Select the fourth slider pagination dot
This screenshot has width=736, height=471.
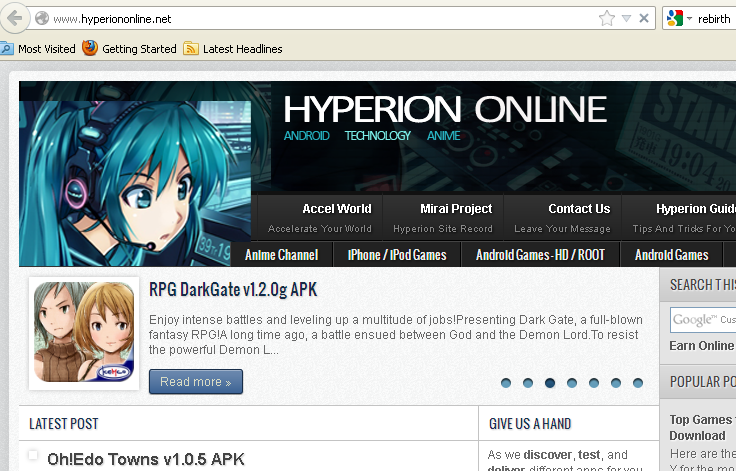click(x=572, y=383)
